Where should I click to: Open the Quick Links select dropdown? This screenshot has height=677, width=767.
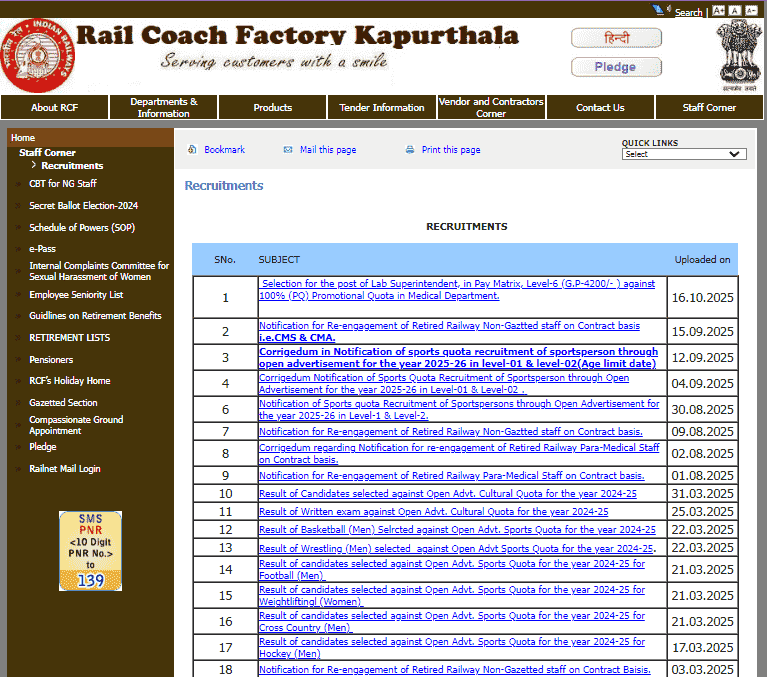coord(684,154)
